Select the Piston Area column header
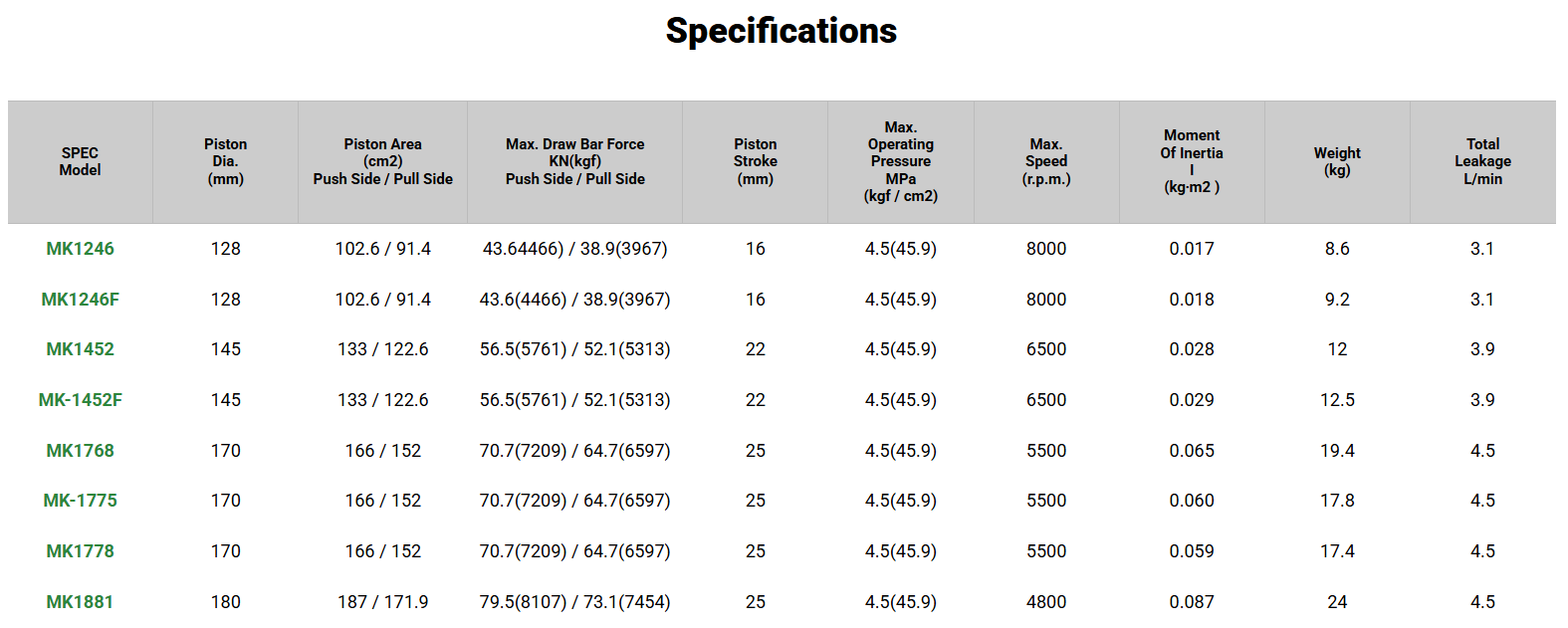This screenshot has width=1568, height=628. coord(382,161)
